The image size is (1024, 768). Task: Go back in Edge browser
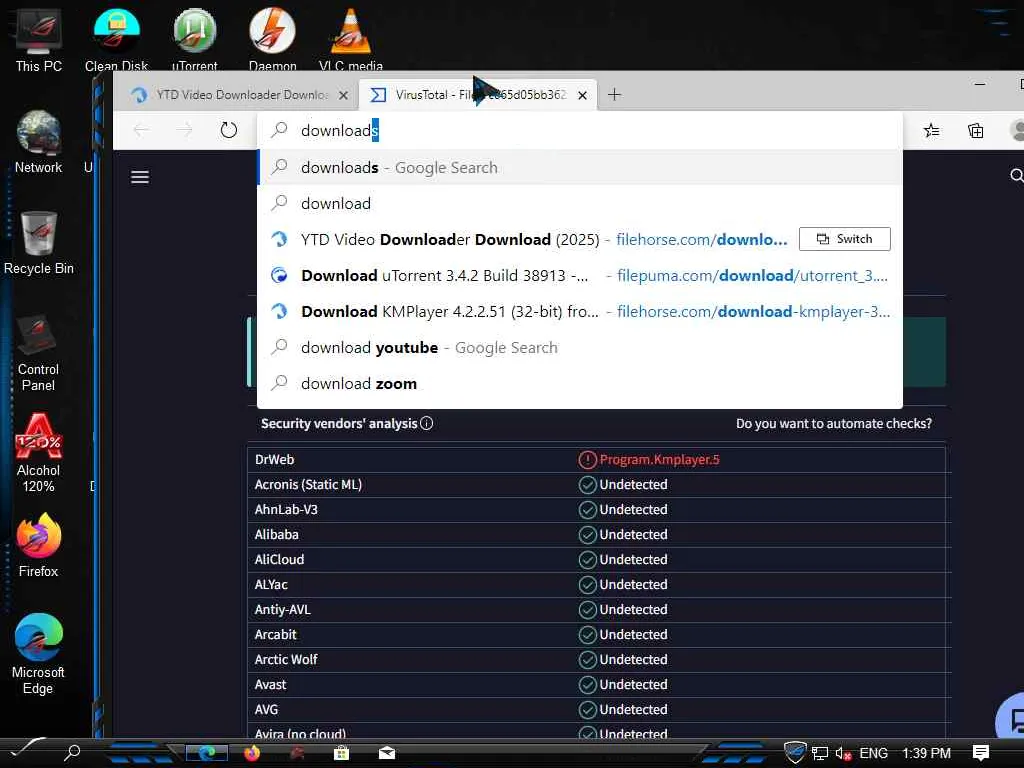point(141,130)
